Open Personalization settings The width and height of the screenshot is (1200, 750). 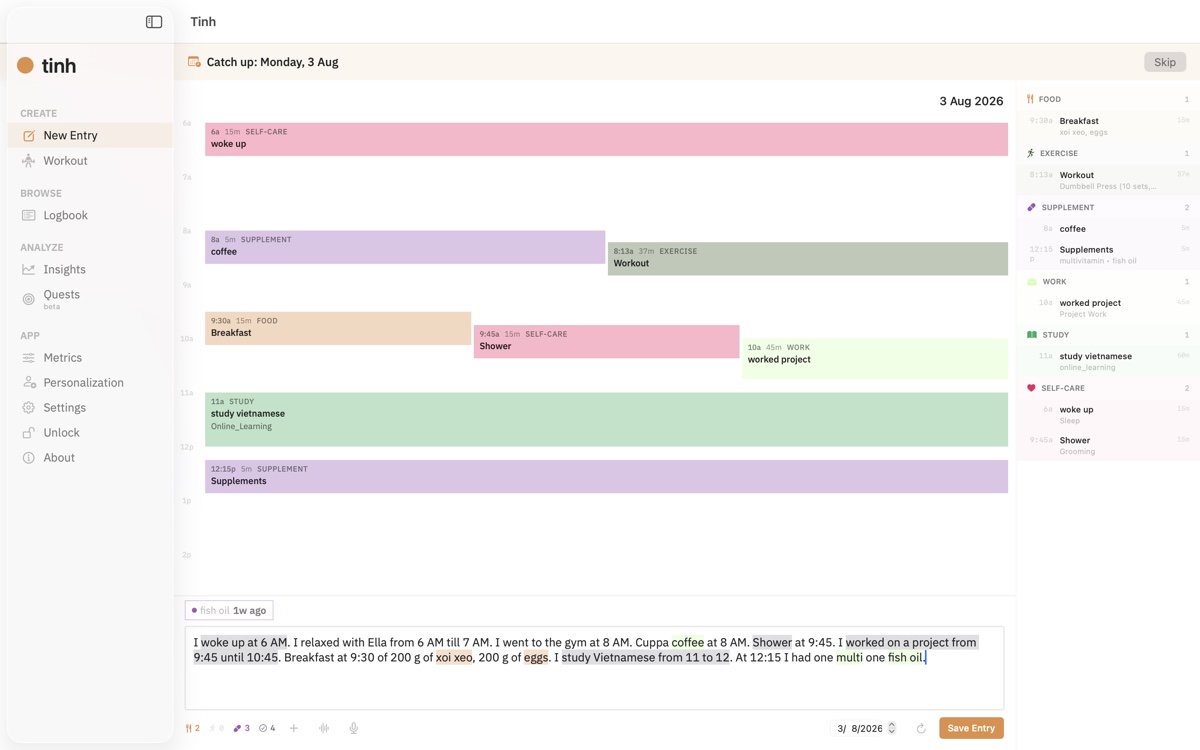[90, 382]
